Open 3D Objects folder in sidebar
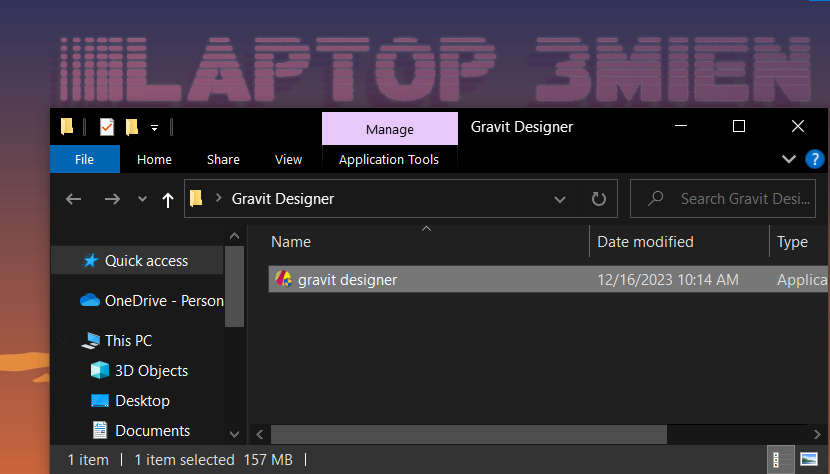 [x=151, y=370]
